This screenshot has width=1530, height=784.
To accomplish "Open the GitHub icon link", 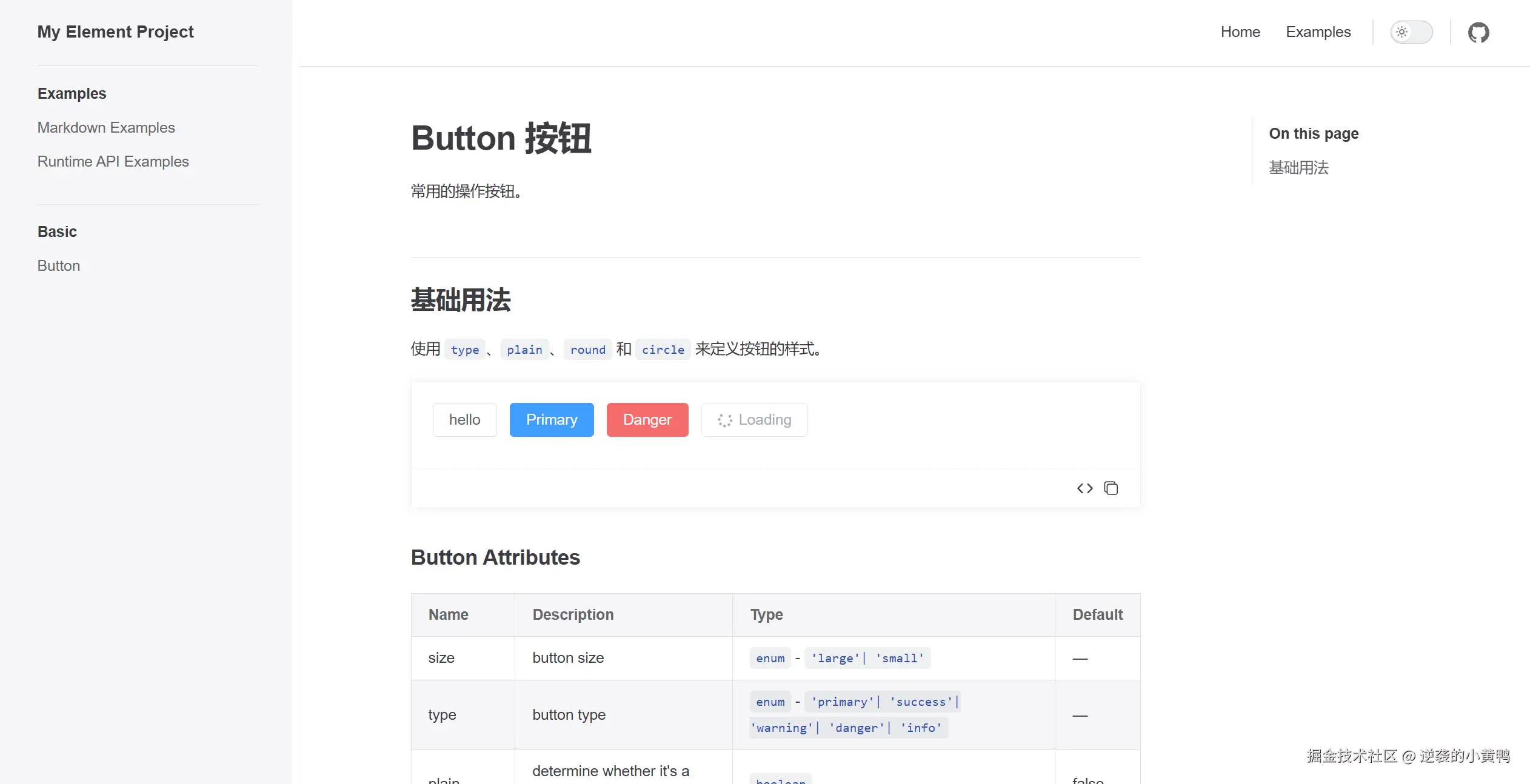I will 1478,32.
